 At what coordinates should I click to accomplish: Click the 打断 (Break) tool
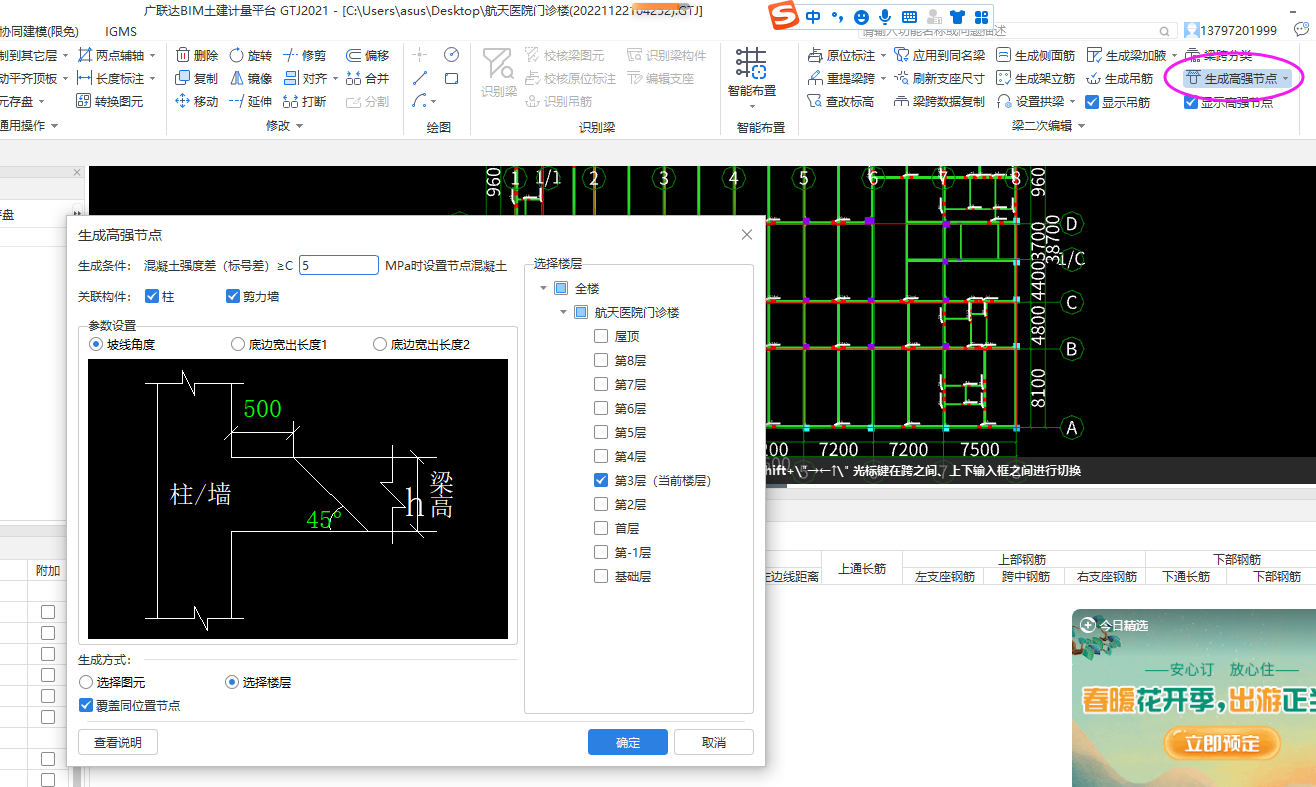pos(304,101)
